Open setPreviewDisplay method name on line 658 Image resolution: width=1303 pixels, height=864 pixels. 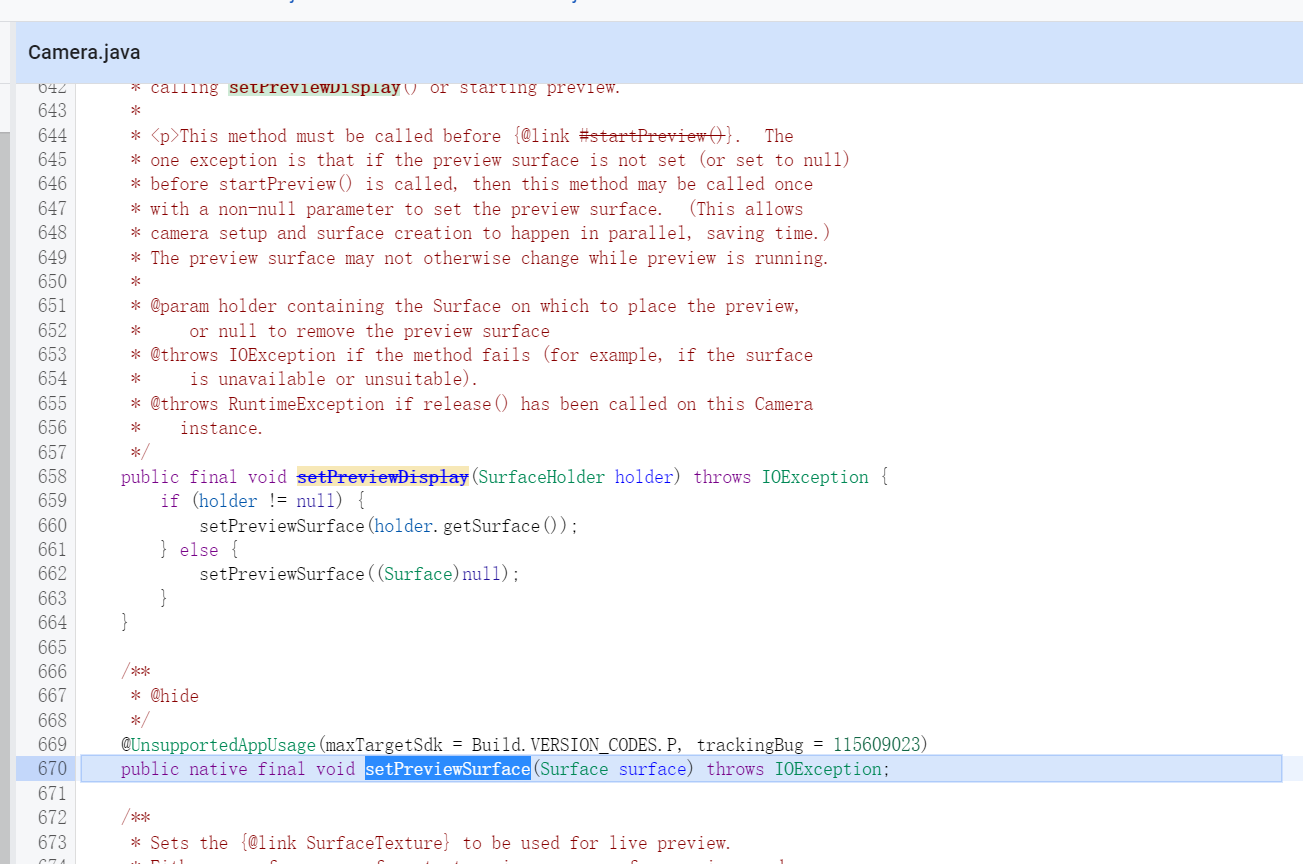click(383, 477)
